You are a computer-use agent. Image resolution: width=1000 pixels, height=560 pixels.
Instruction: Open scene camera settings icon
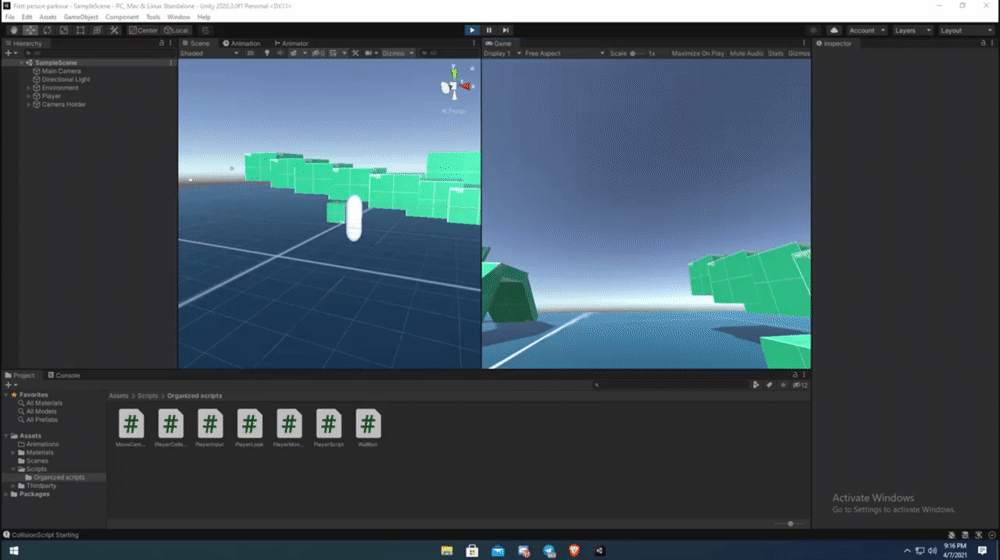click(x=369, y=54)
